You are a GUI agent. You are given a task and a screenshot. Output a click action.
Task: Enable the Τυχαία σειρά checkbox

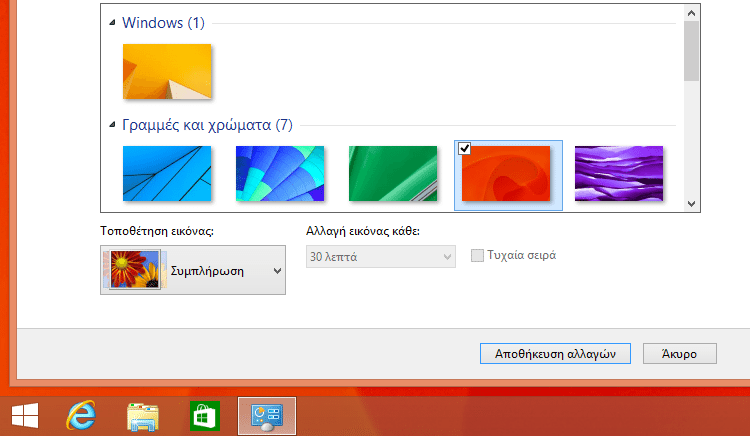point(477,255)
